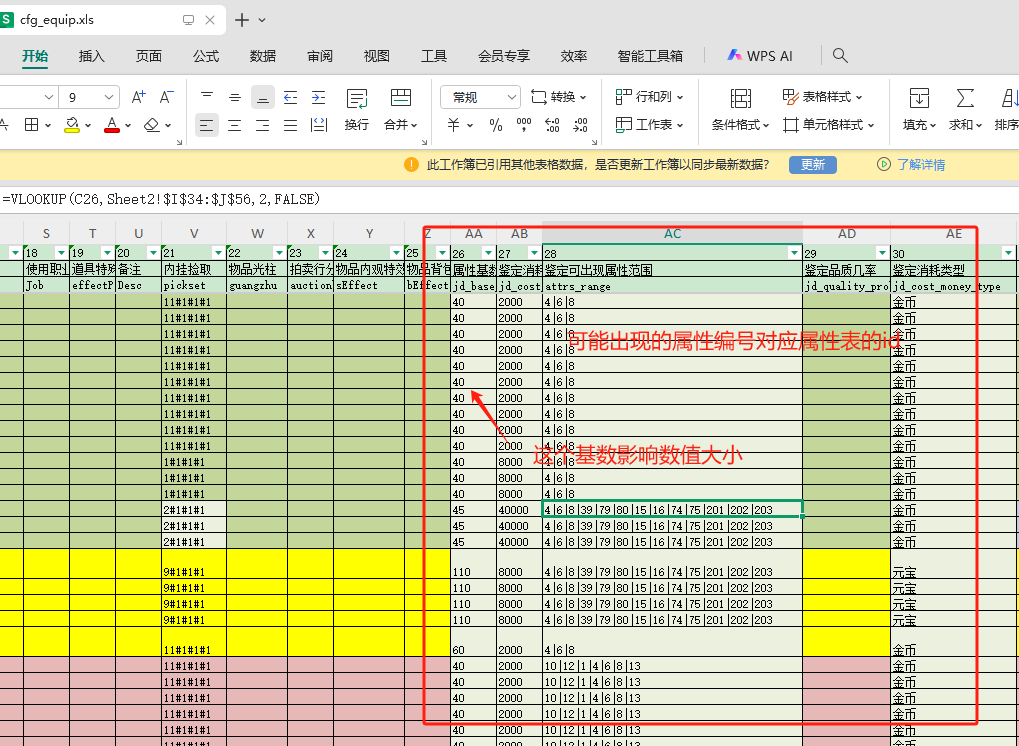
Task: Select the jd_quality_pro cell
Action: tap(847, 285)
